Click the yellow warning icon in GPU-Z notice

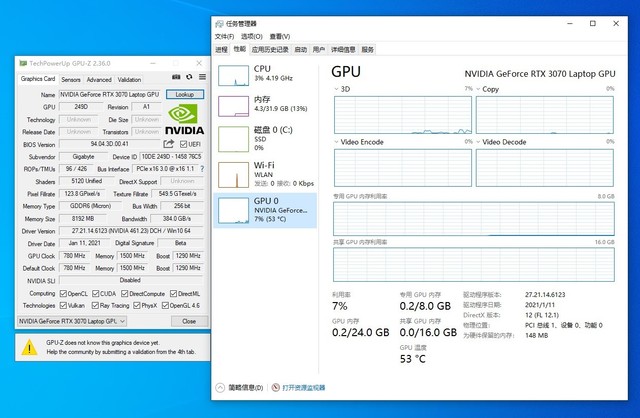point(29,347)
